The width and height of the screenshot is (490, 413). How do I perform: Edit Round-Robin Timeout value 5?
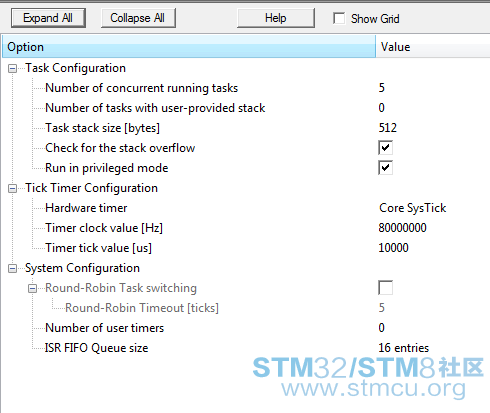[382, 308]
